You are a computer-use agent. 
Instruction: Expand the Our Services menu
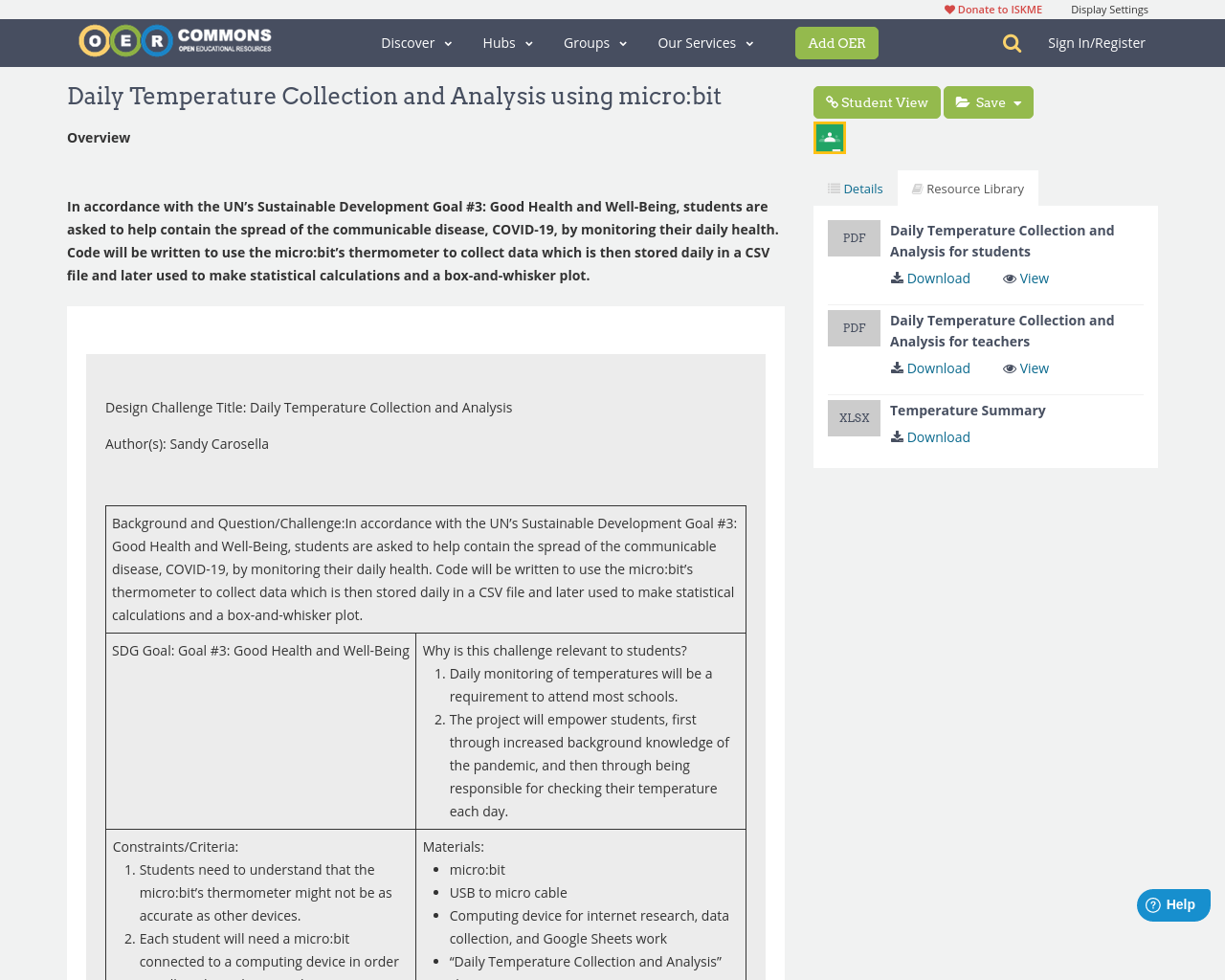pyautogui.click(x=705, y=43)
